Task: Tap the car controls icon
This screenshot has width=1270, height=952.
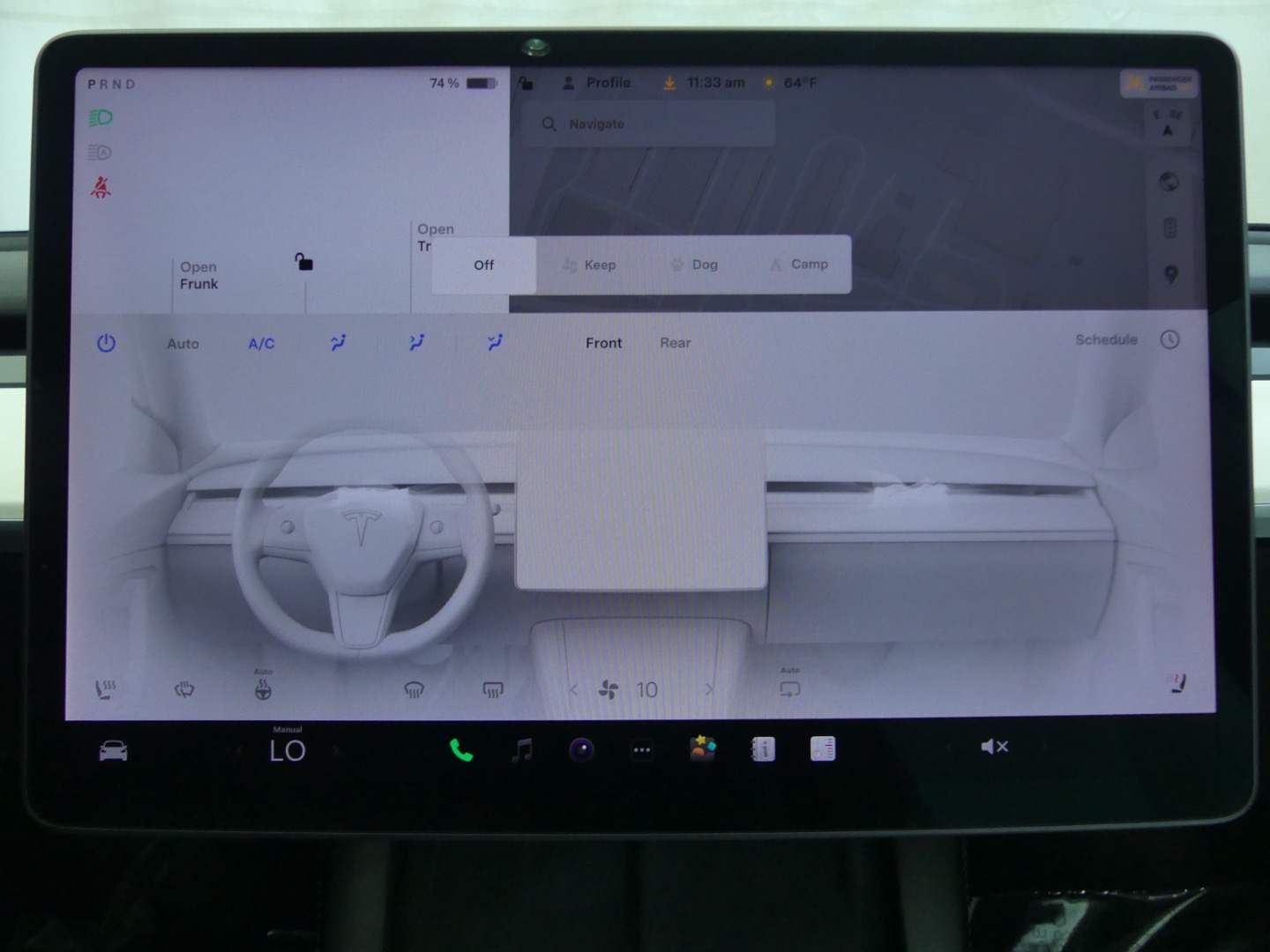Action: [x=113, y=751]
